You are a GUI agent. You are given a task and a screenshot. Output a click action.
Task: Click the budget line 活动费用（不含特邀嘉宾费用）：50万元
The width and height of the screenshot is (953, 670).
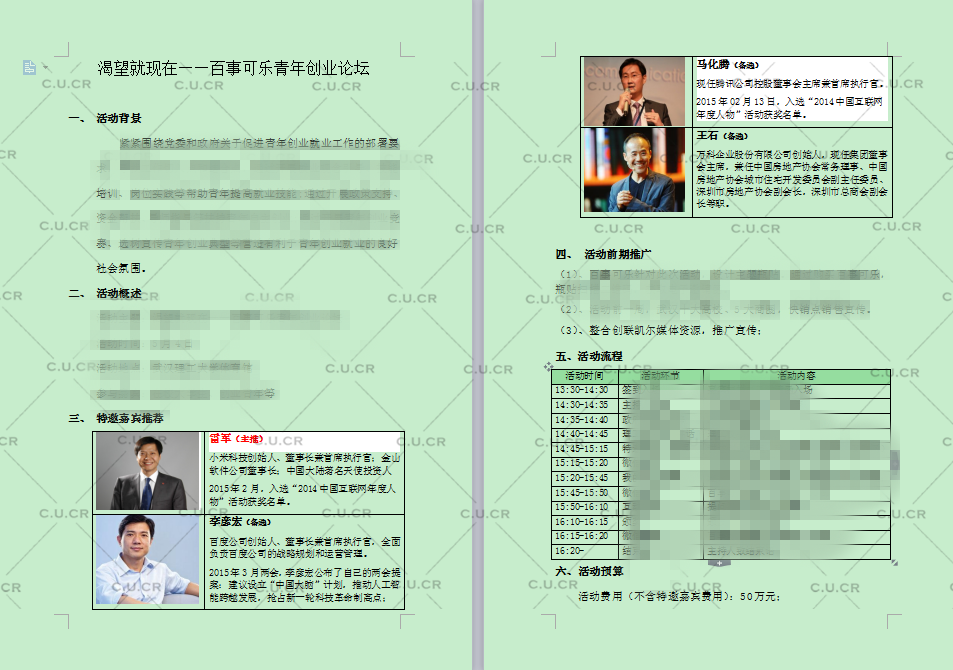pos(679,596)
